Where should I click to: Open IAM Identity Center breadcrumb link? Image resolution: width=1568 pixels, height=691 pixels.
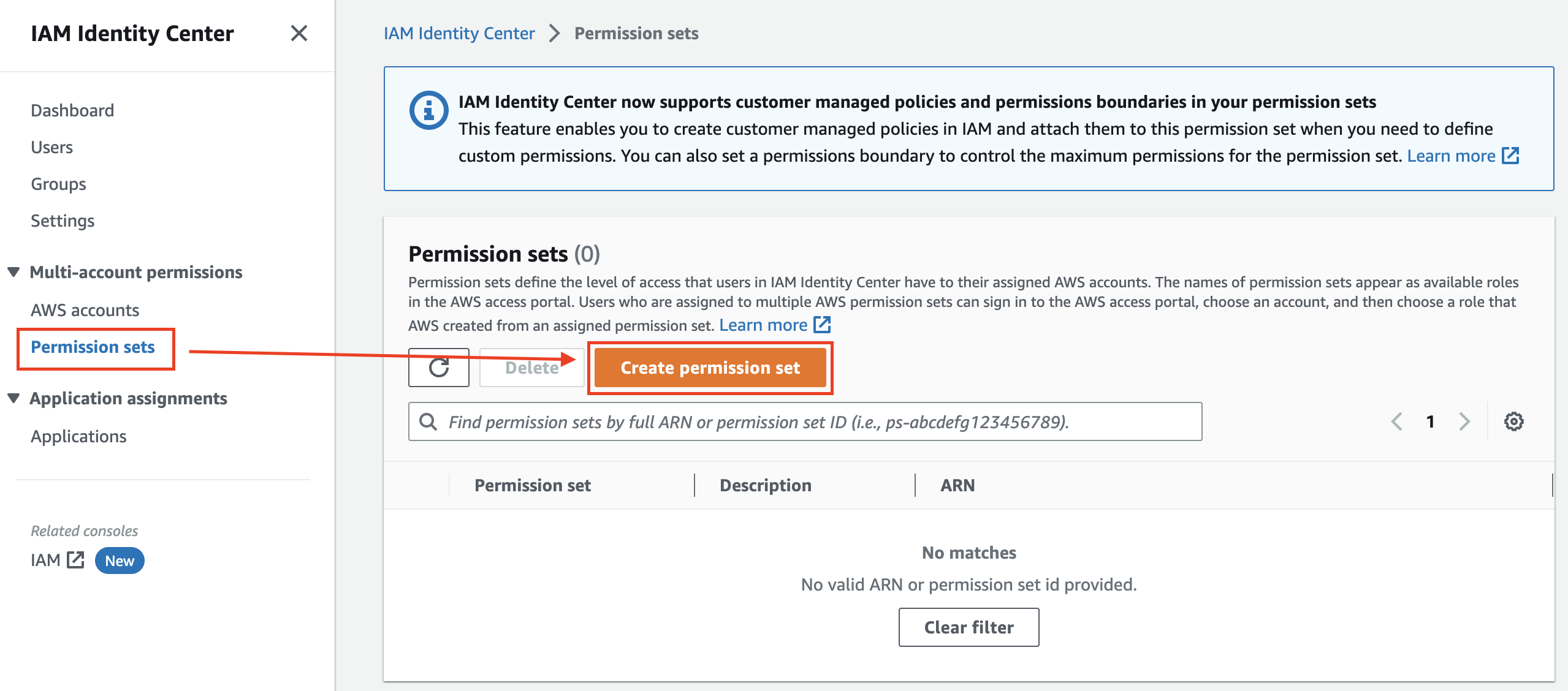click(x=459, y=33)
